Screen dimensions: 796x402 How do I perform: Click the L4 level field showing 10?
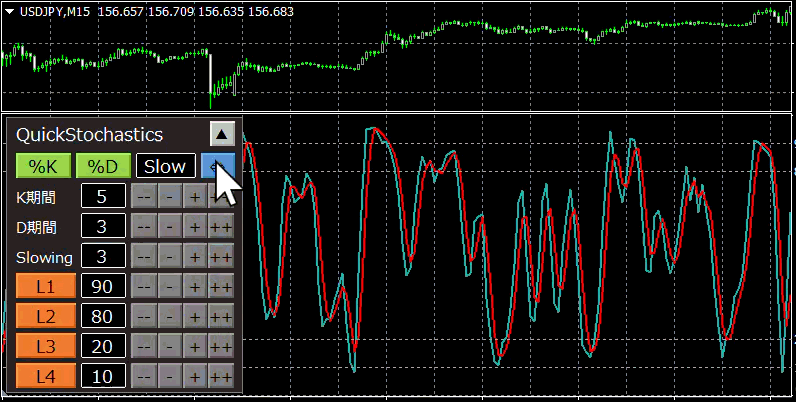[103, 376]
